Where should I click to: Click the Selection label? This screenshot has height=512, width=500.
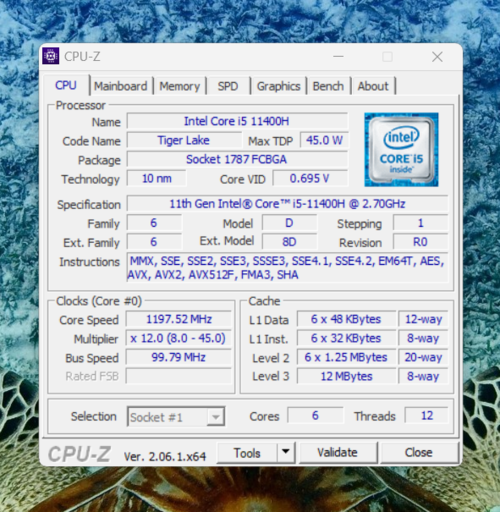click(x=94, y=416)
